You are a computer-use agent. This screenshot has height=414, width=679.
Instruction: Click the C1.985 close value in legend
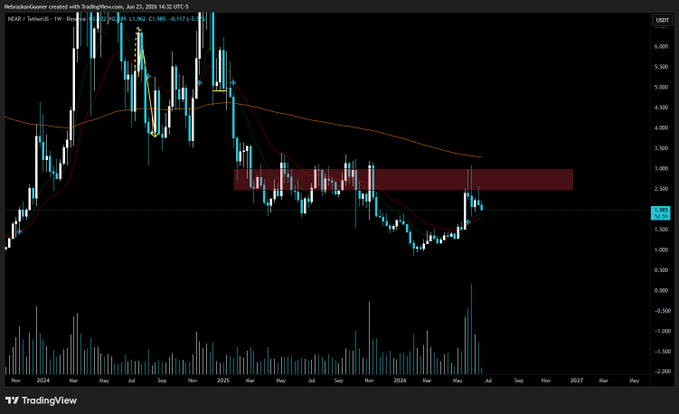click(x=157, y=19)
